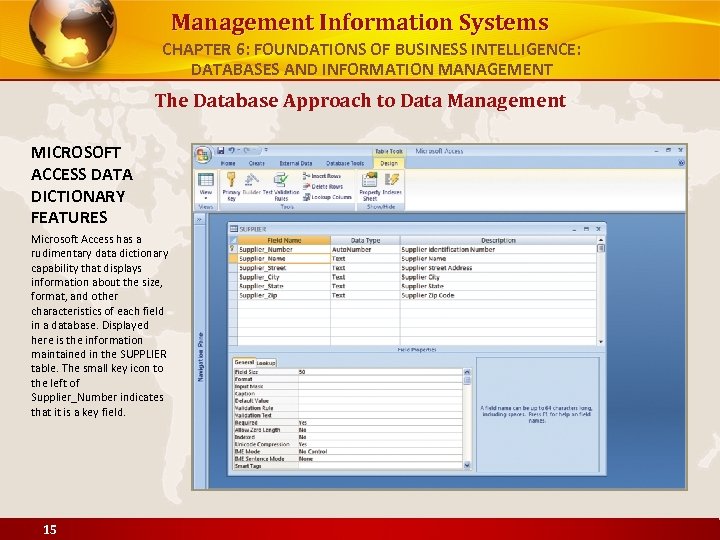Click the Validation Rule property field
Screen dimensions: 720x540
[380, 408]
